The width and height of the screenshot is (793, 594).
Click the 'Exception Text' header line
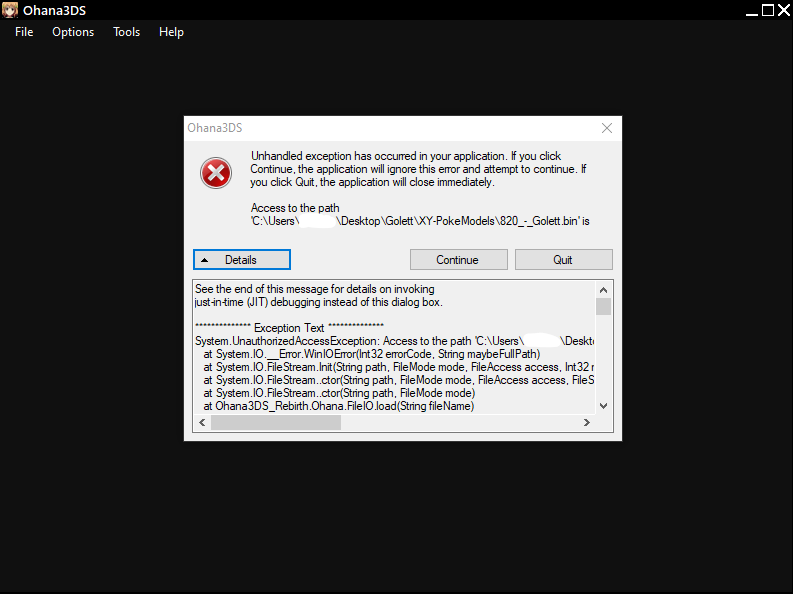289,328
